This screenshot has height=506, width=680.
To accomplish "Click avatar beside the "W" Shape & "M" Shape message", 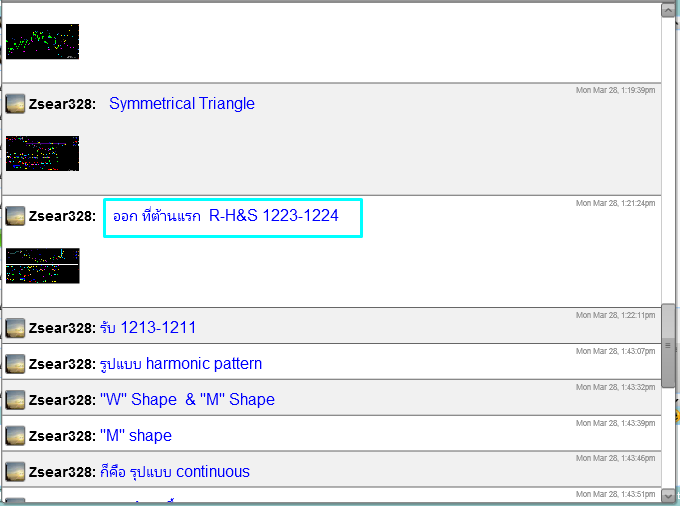I will coord(15,400).
